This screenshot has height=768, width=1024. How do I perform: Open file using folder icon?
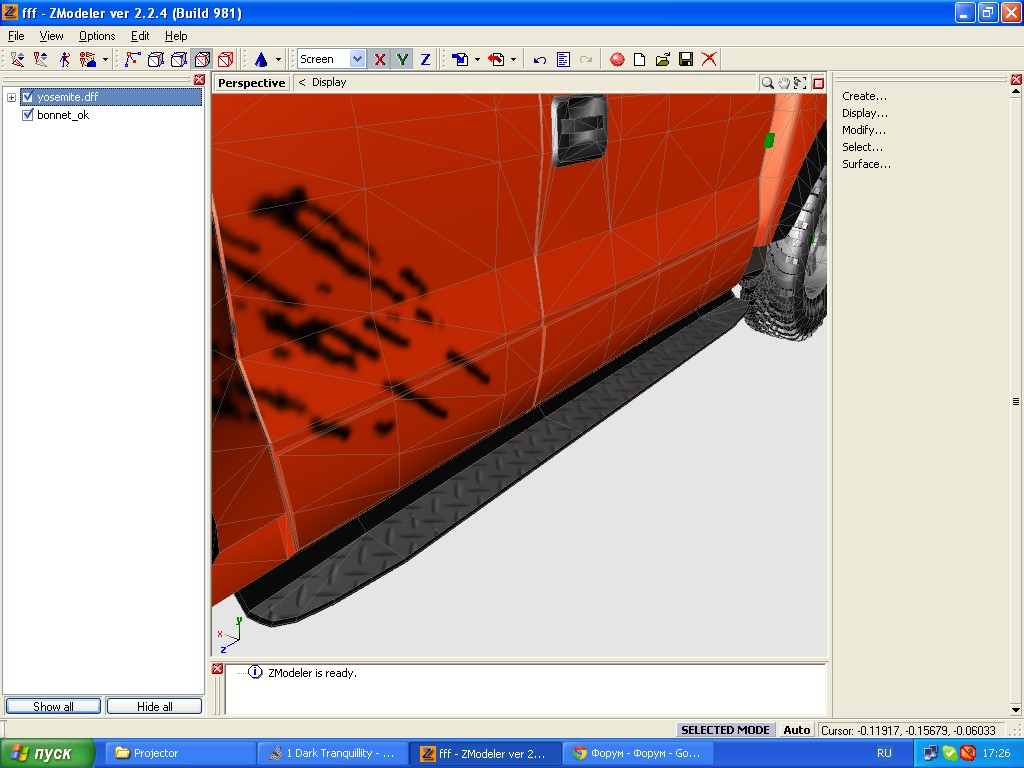click(663, 59)
